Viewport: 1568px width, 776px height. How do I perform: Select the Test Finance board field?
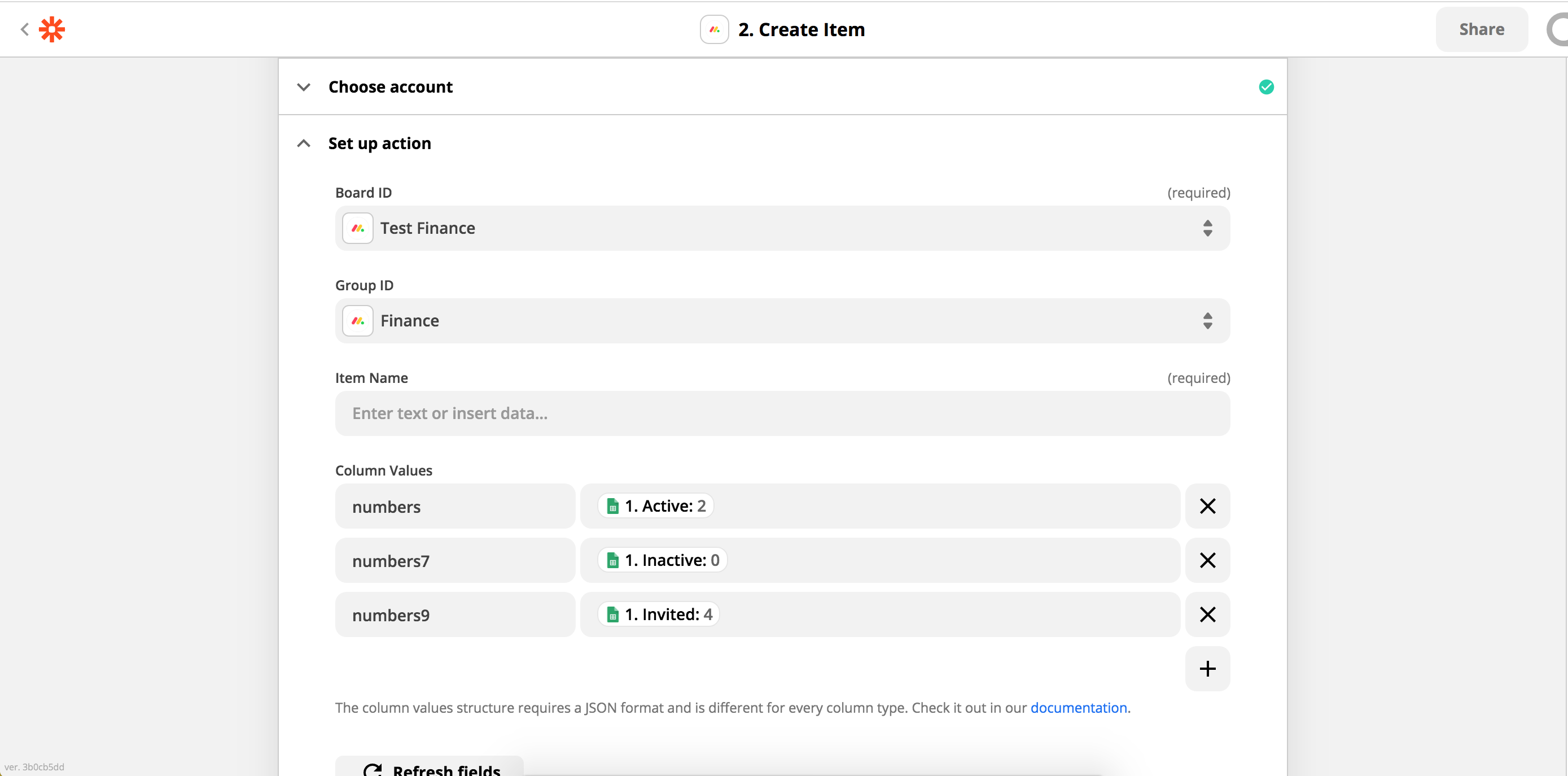(782, 228)
